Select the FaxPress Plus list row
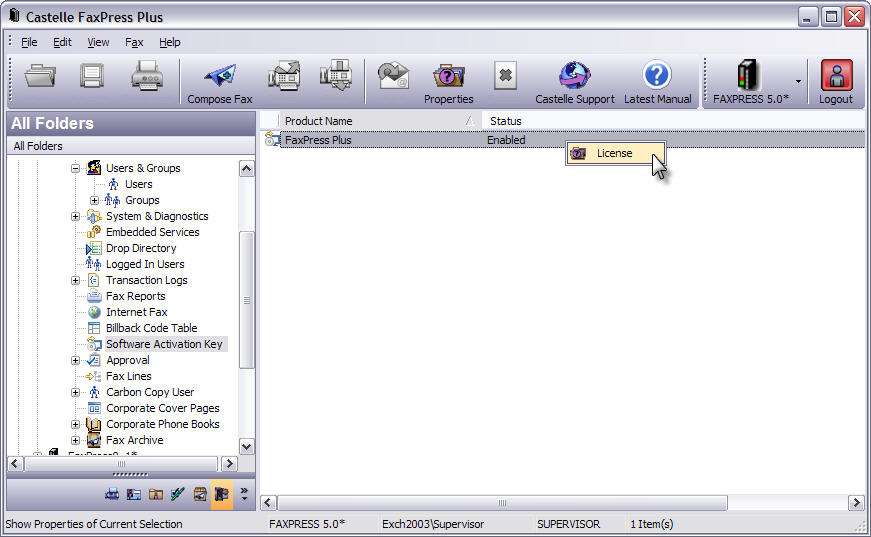This screenshot has width=871, height=537. point(318,140)
